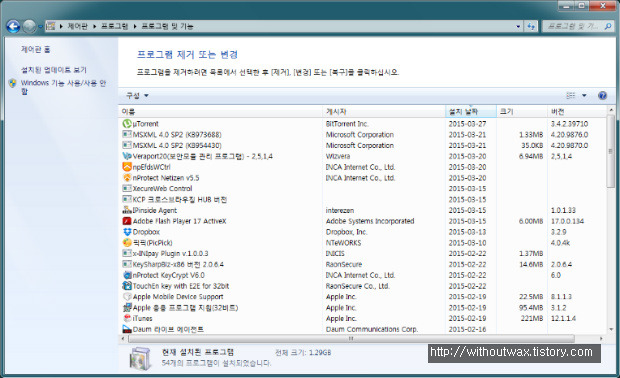The image size is (620, 378).
Task: Sort by the 크기 column header
Action: tap(522, 112)
